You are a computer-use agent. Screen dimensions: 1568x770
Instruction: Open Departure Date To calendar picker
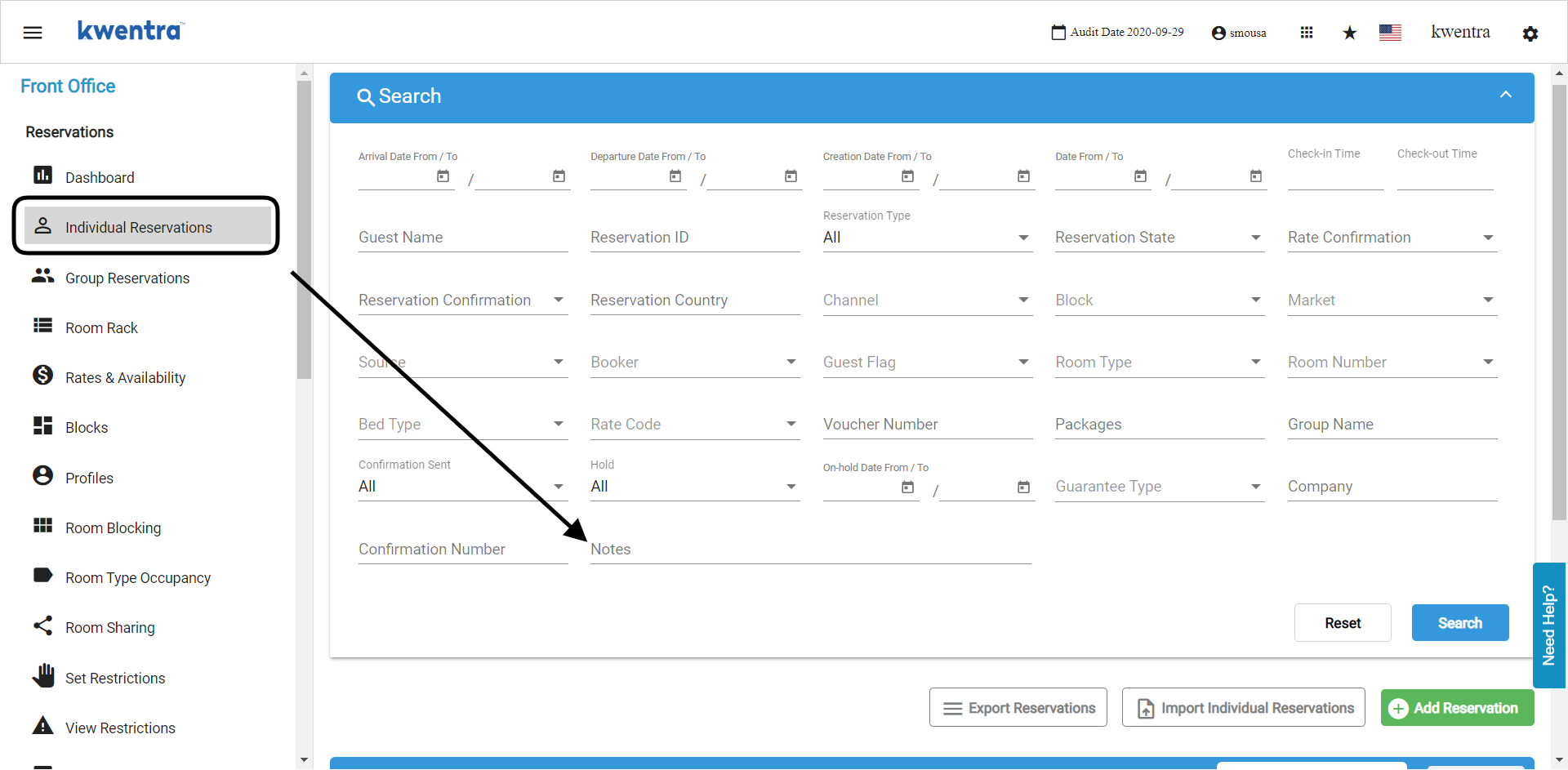tap(791, 176)
